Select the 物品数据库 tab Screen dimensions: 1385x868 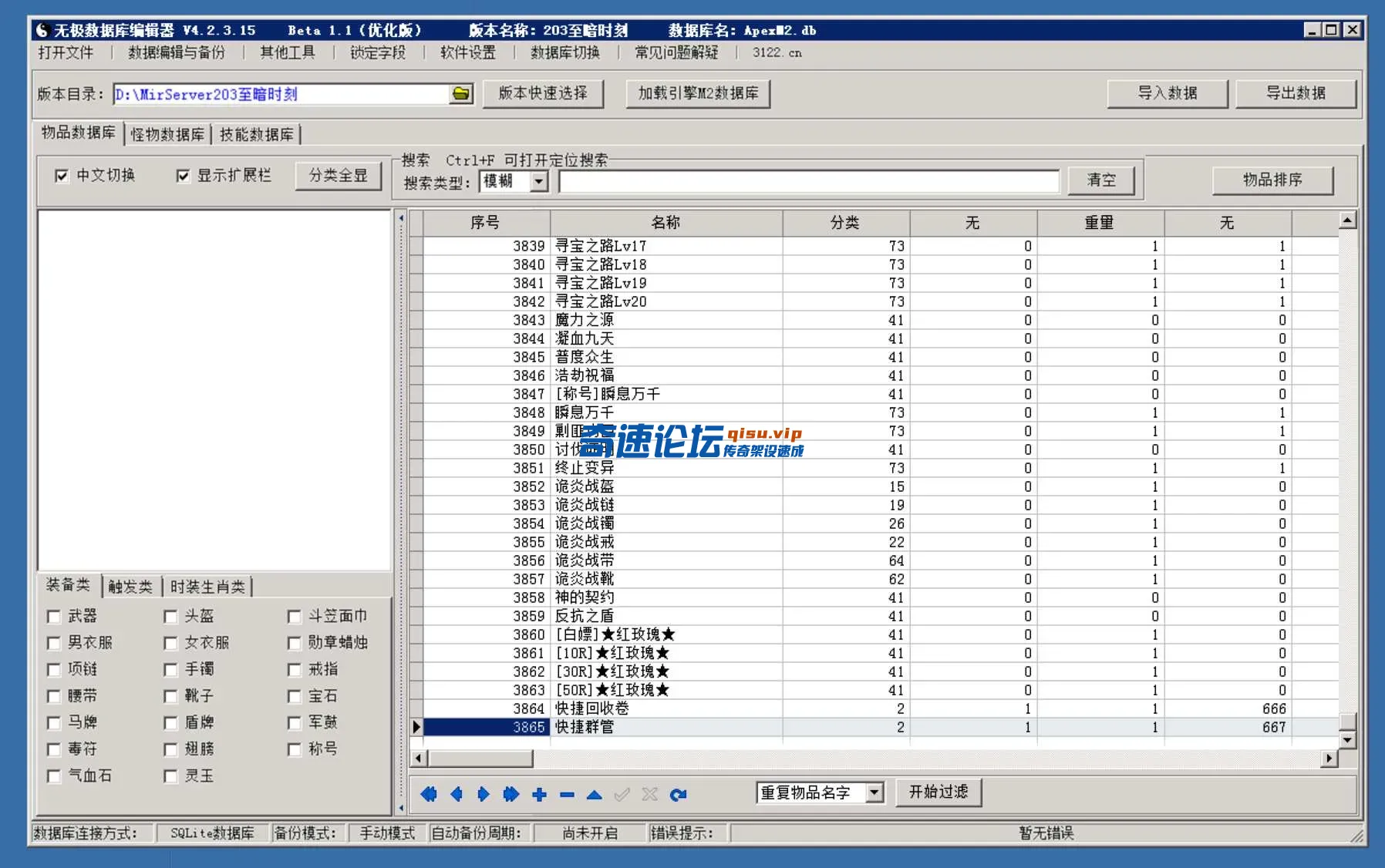(x=78, y=133)
